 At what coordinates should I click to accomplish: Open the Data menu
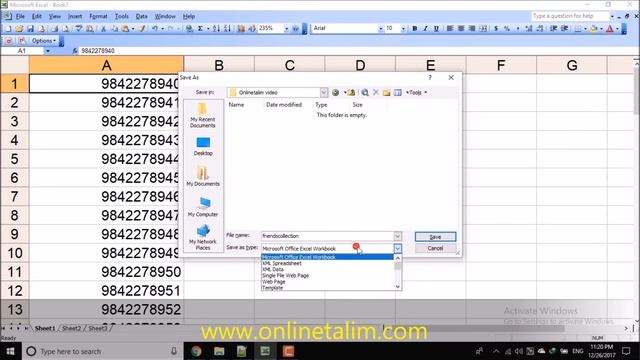click(x=142, y=16)
